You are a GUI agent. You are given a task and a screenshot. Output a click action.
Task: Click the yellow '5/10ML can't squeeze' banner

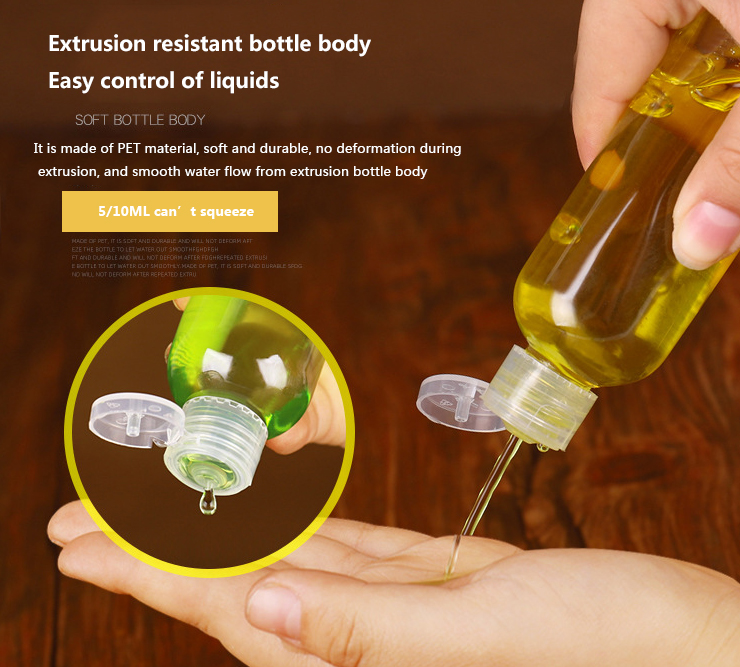click(170, 211)
